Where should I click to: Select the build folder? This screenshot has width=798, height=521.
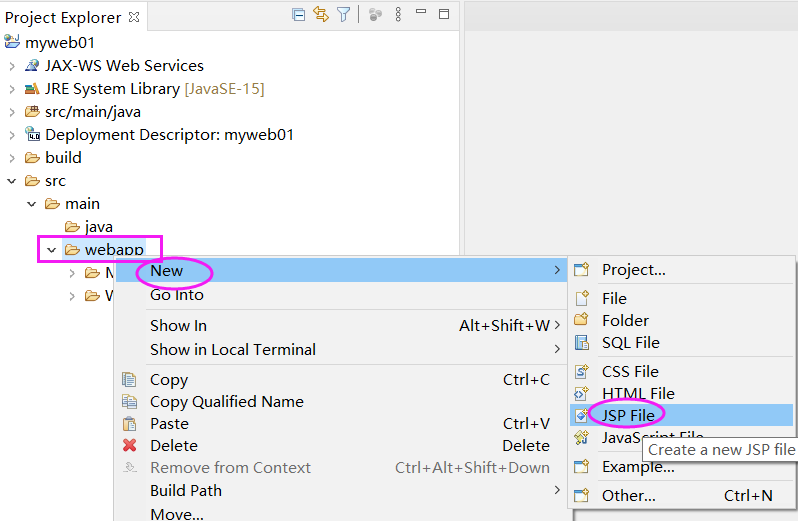(x=63, y=158)
